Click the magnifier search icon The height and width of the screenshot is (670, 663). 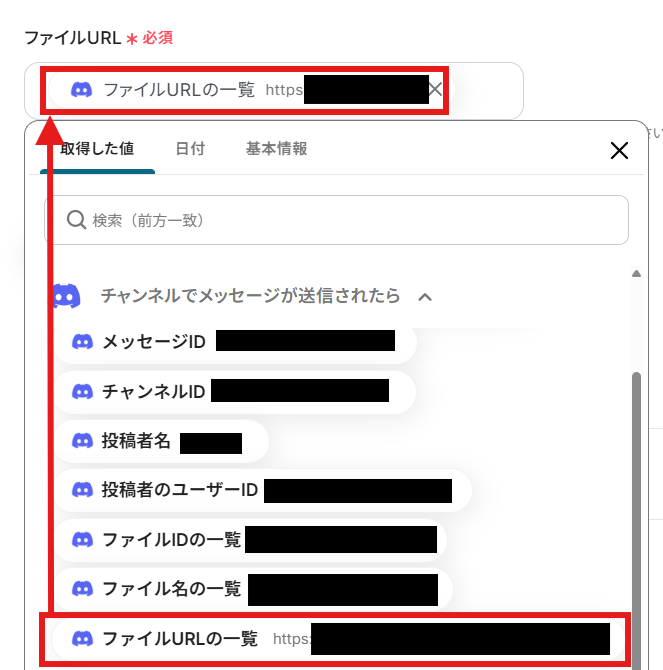76,220
